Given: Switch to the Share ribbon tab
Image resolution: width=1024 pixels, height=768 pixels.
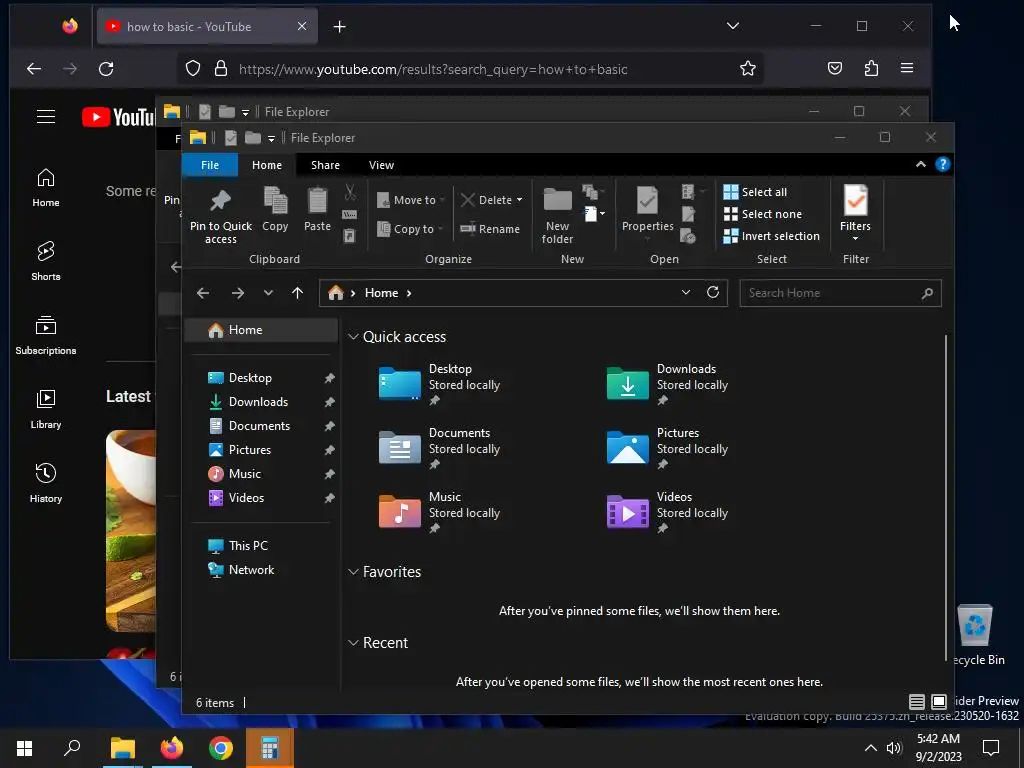Looking at the screenshot, I should (325, 165).
